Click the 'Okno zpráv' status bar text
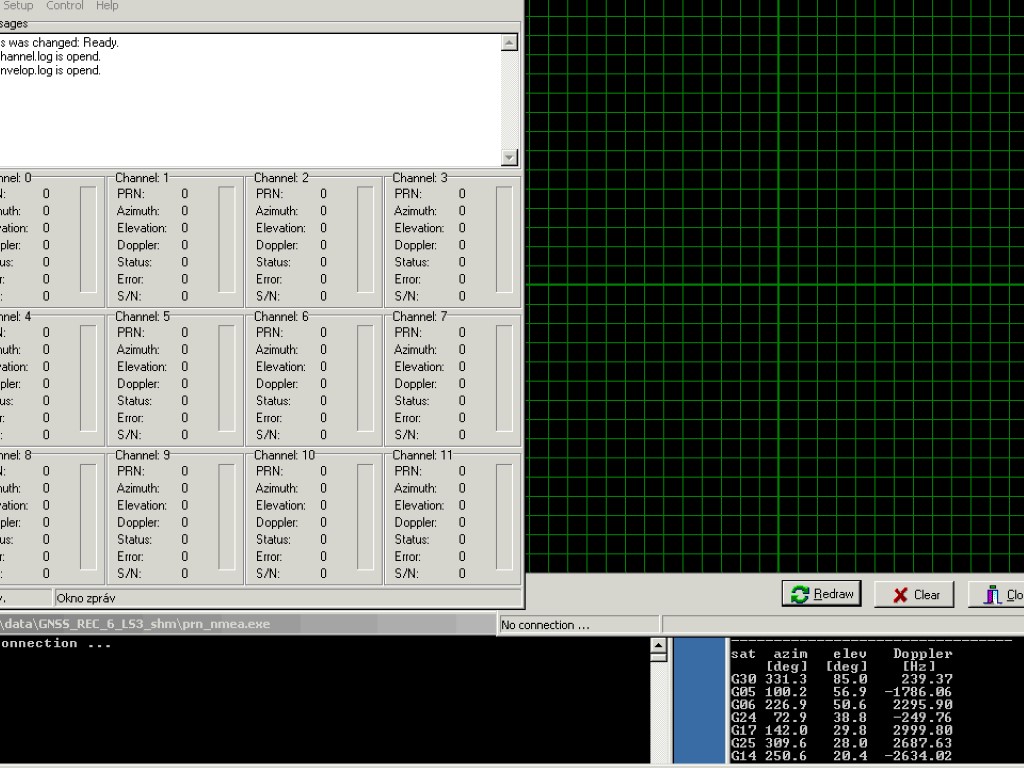 coord(86,598)
